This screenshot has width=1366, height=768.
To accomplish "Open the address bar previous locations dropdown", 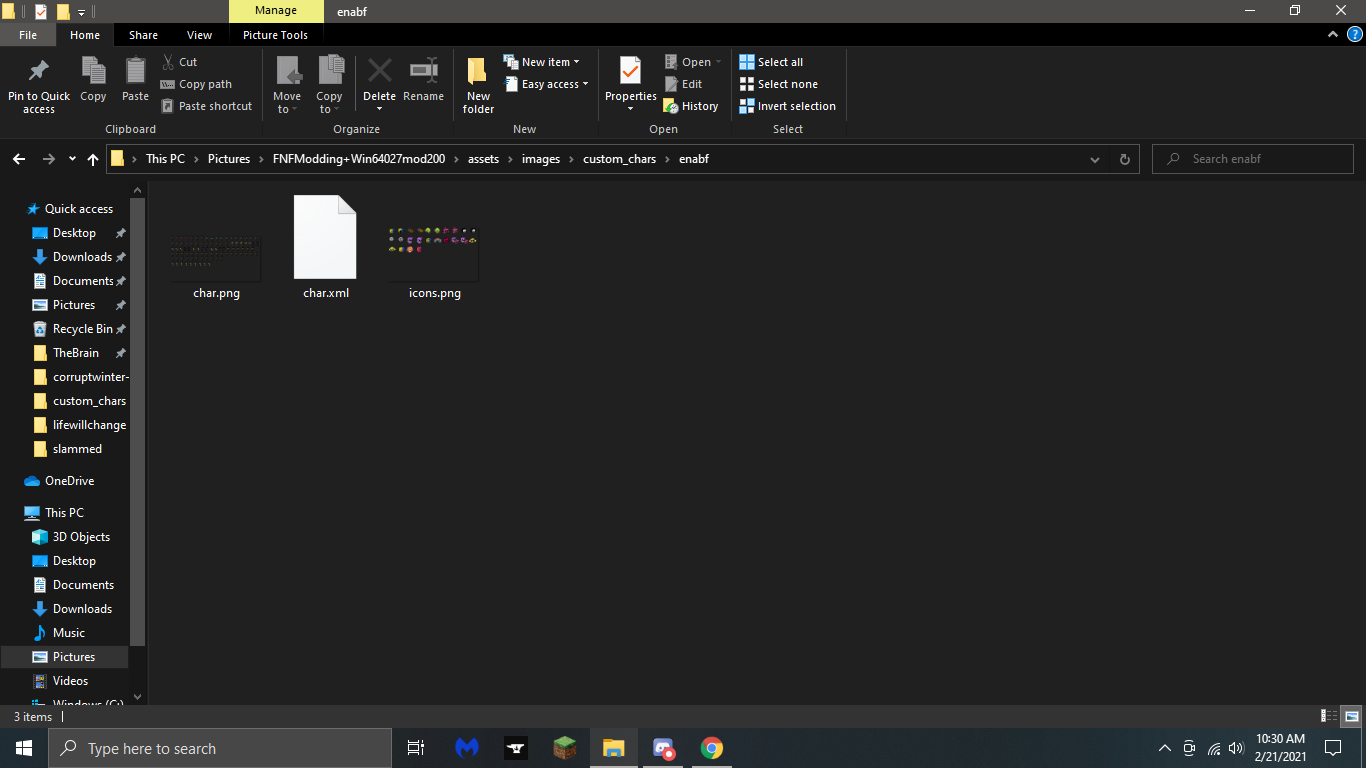I will click(x=1094, y=158).
